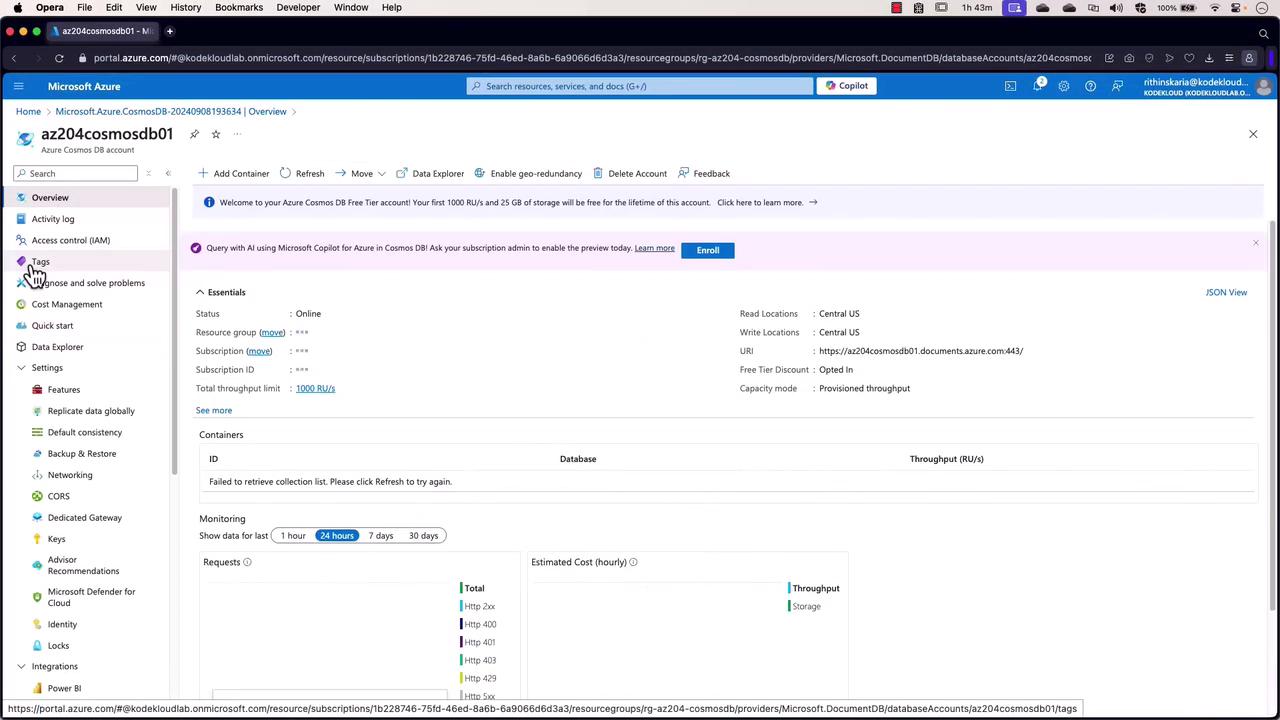Screen dimensions: 1280x720
Task: Open portal settings gear icon
Action: coord(1063,86)
